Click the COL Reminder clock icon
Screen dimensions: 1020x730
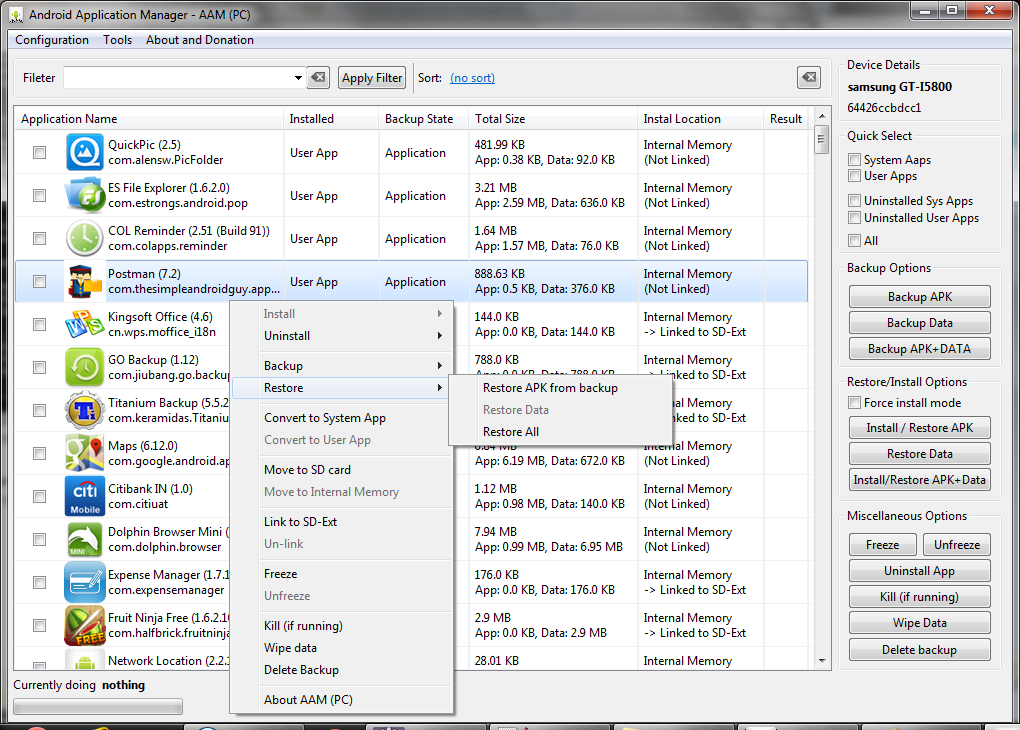click(85, 239)
